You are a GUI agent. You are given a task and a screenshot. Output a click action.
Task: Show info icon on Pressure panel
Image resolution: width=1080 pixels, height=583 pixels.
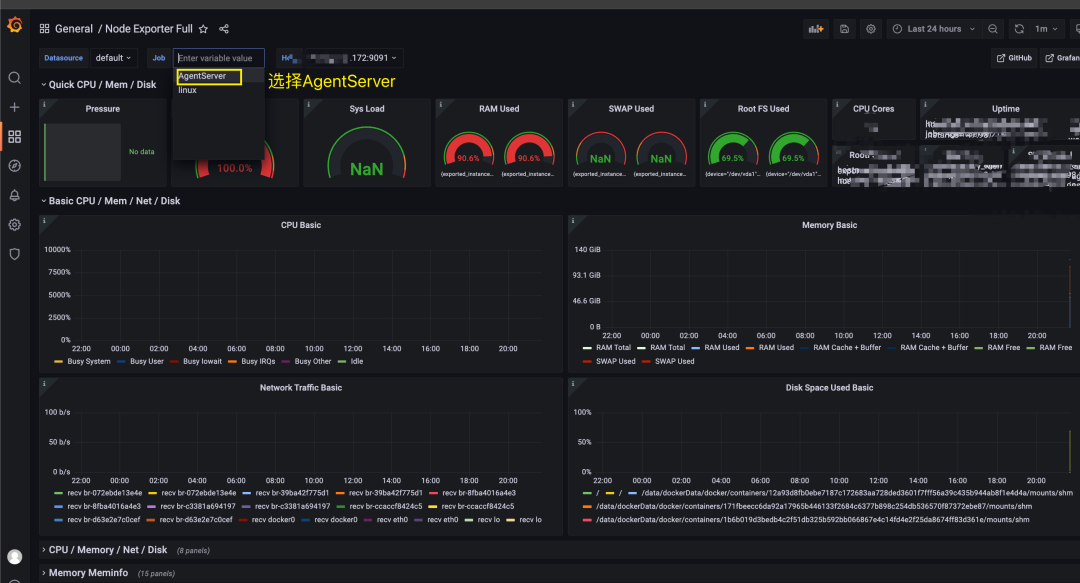(x=44, y=105)
